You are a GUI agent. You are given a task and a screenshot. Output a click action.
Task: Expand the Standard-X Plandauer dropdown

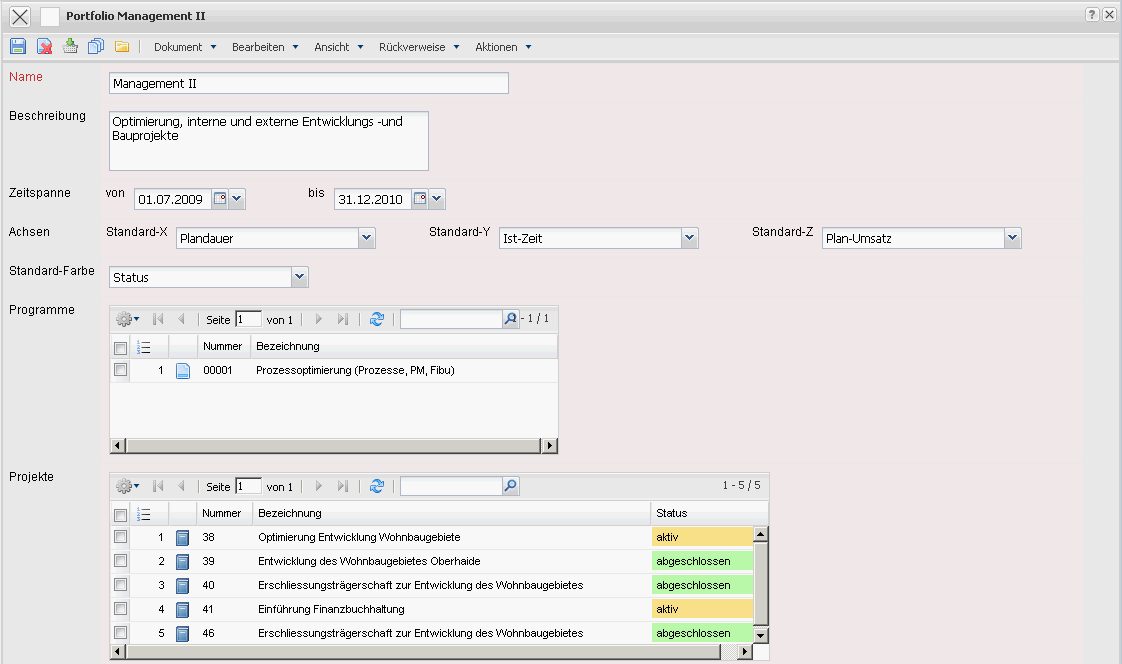coord(367,238)
